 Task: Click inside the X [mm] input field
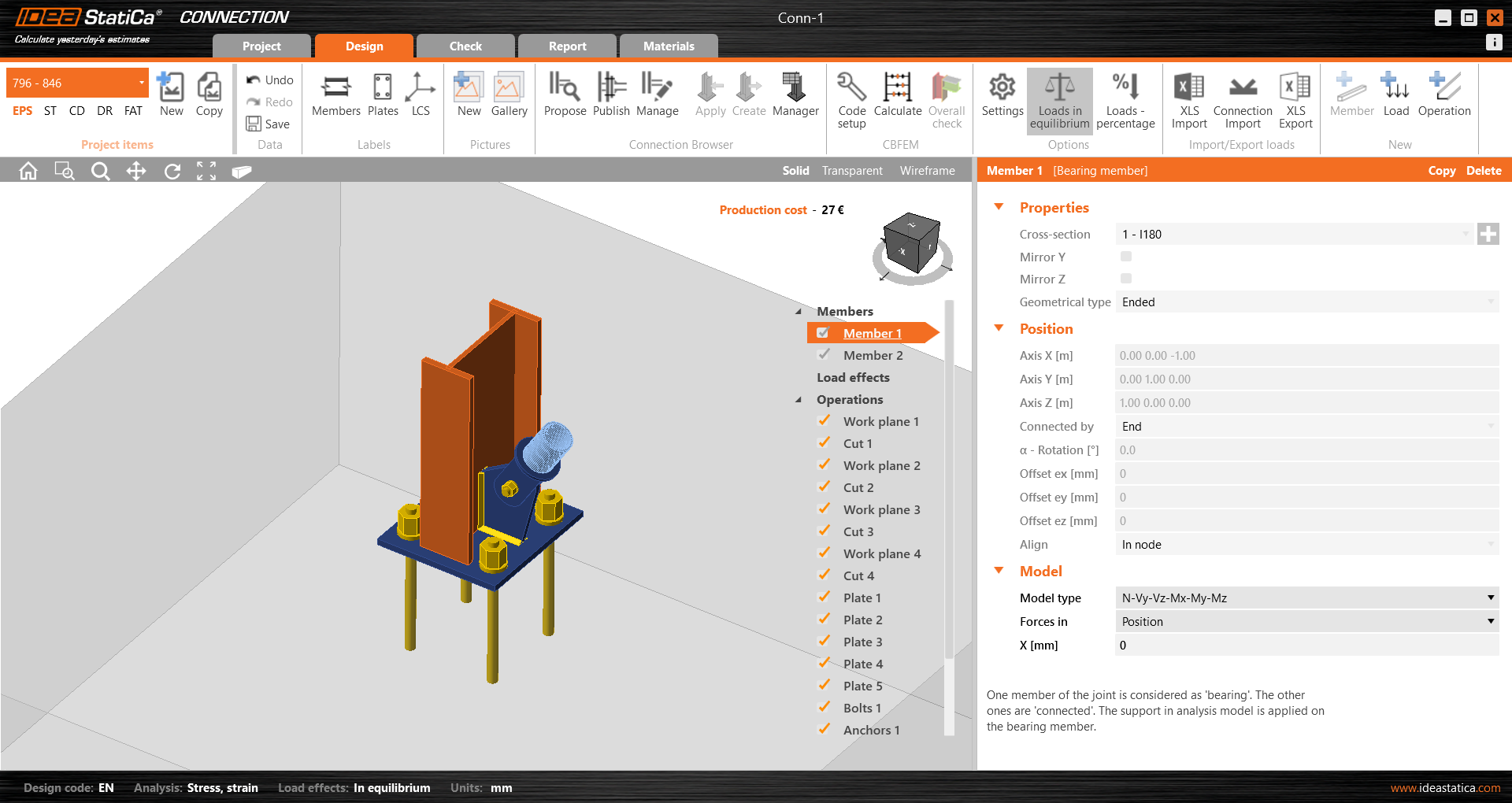pyautogui.click(x=1299, y=645)
